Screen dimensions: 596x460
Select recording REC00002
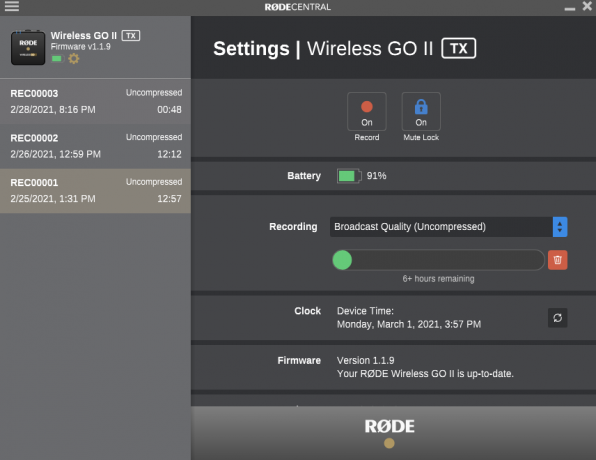[95, 146]
